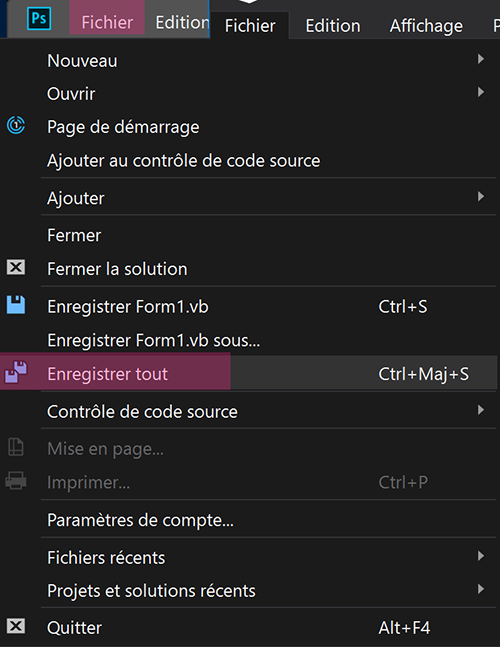Open the highlighted pink Fichier menu
The image size is (500, 647).
tap(107, 19)
